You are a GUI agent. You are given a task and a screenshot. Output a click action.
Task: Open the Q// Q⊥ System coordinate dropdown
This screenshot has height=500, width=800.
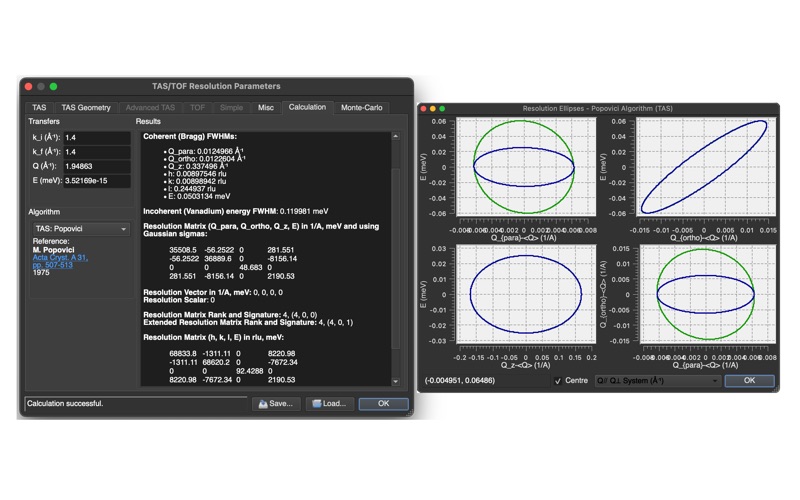(658, 381)
